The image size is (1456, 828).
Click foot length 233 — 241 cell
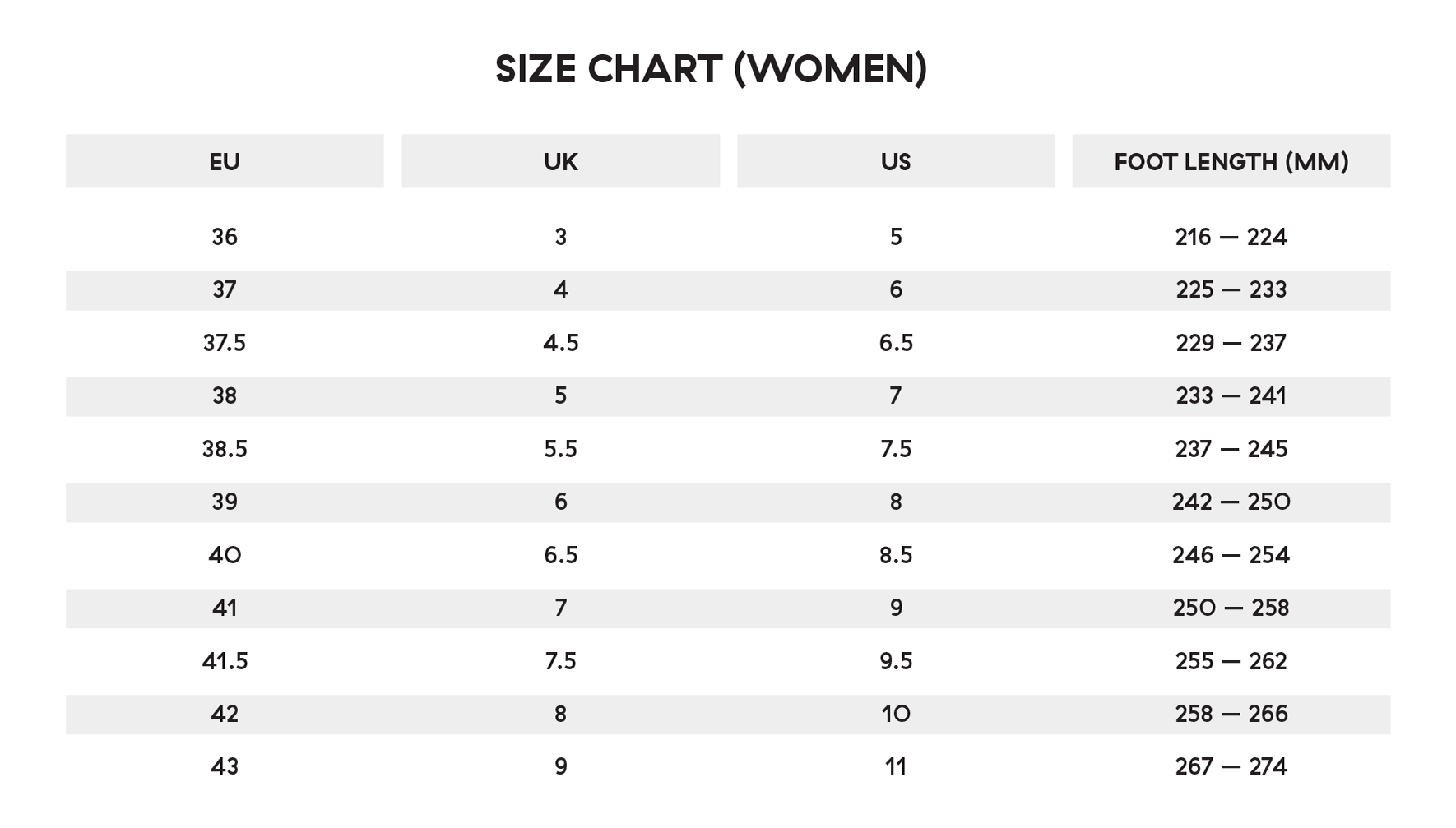pos(1231,396)
